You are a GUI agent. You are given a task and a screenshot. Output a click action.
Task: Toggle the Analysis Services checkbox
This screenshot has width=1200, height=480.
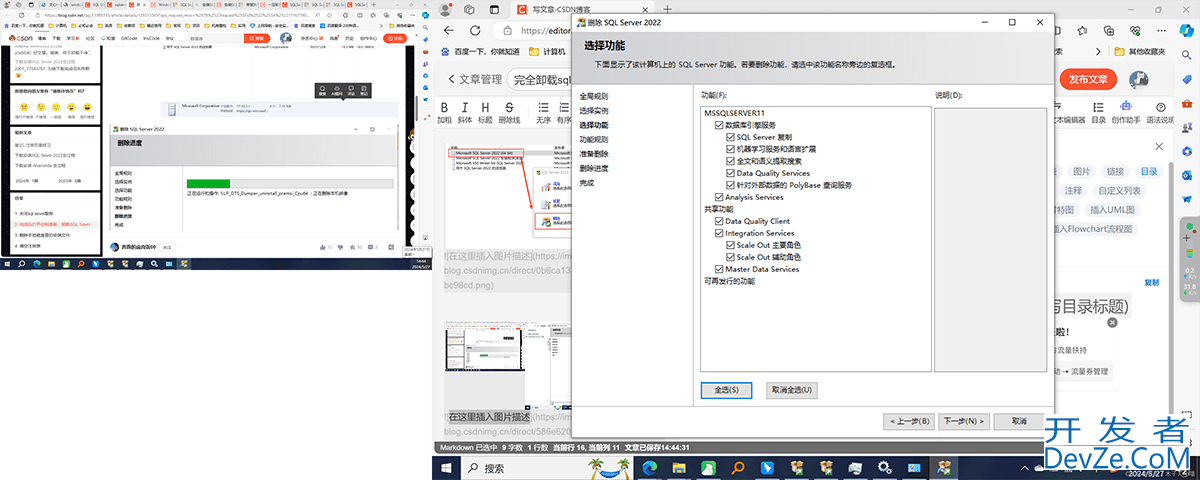[719, 197]
